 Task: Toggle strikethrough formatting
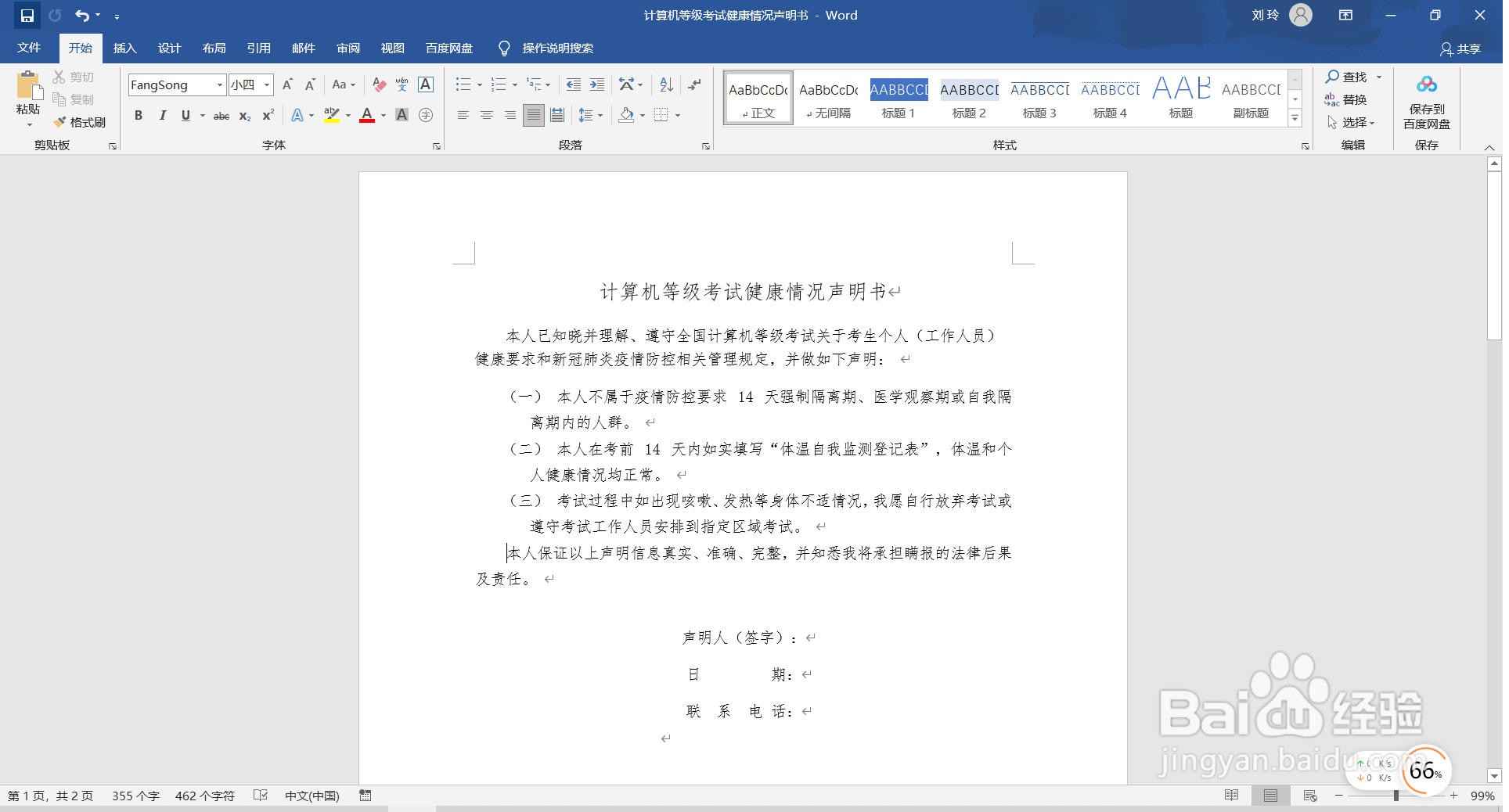221,115
